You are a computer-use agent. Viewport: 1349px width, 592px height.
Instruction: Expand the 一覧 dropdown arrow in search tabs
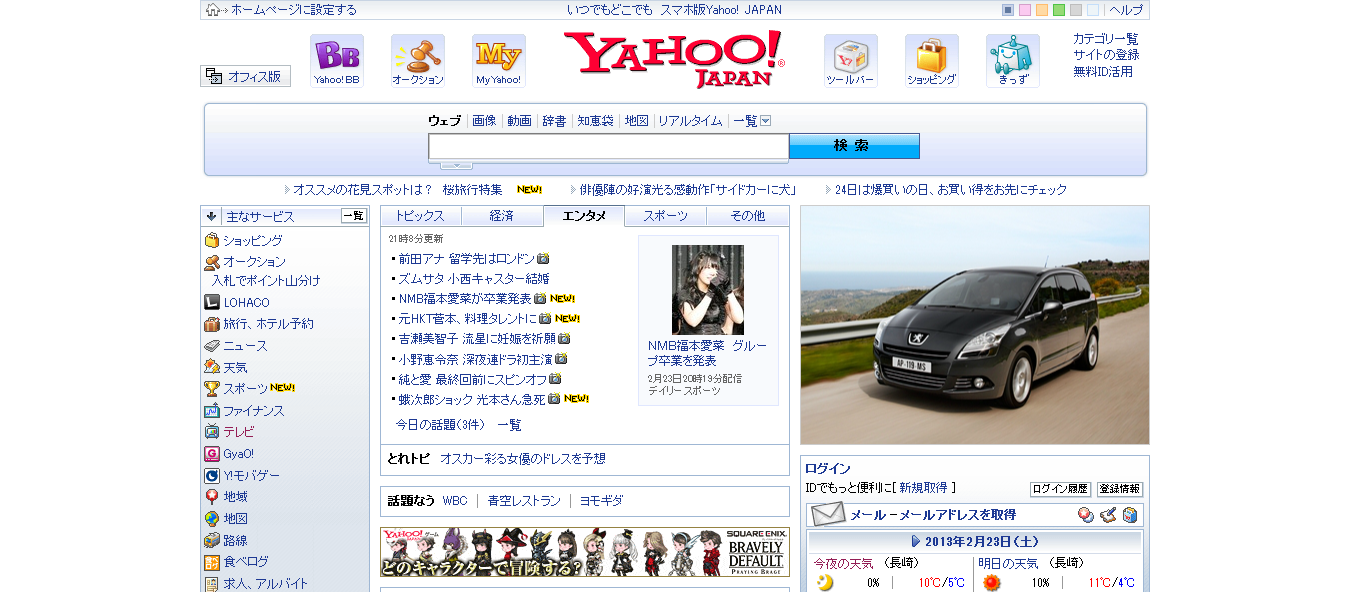tap(766, 121)
